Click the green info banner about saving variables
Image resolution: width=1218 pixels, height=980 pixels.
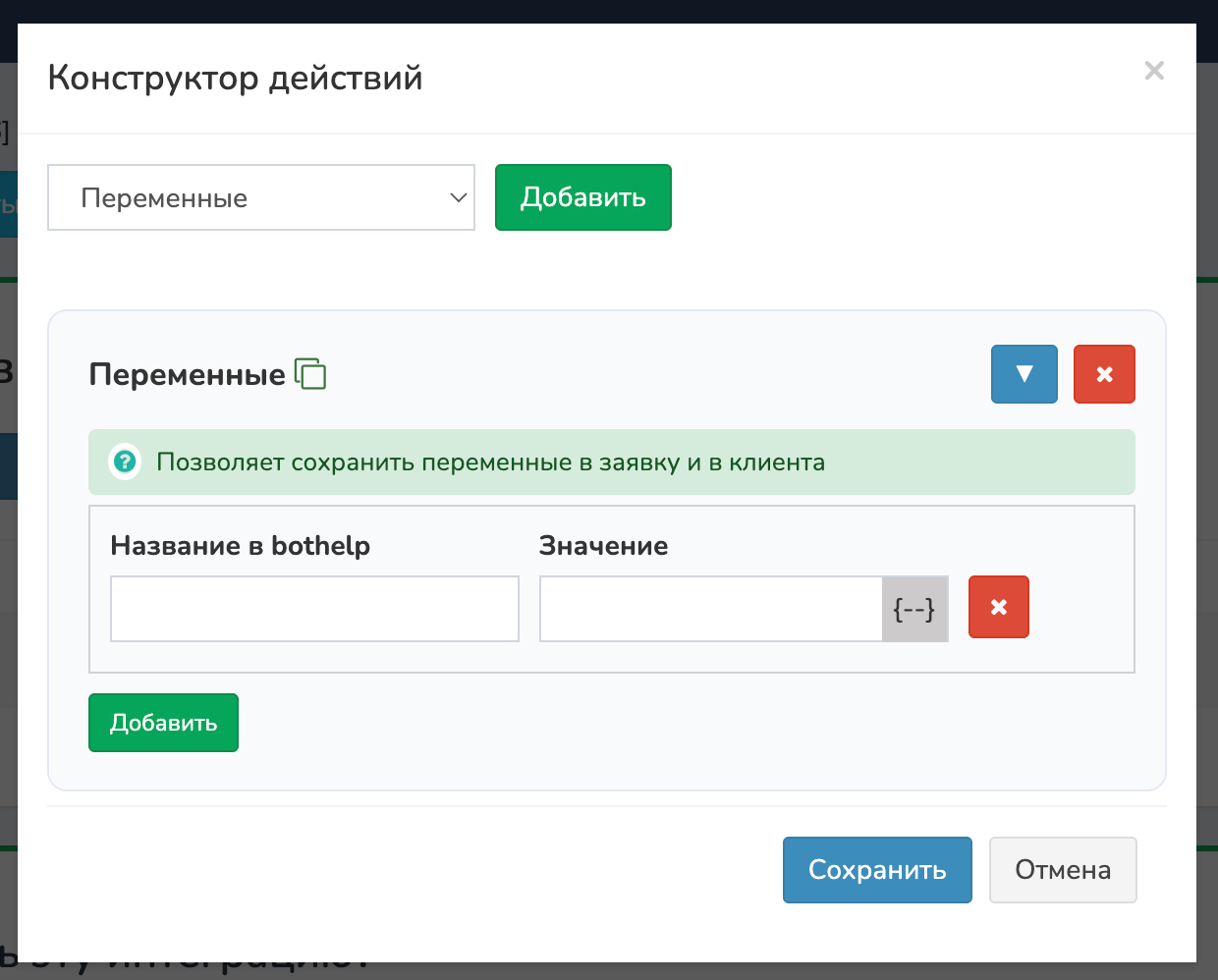point(609,462)
